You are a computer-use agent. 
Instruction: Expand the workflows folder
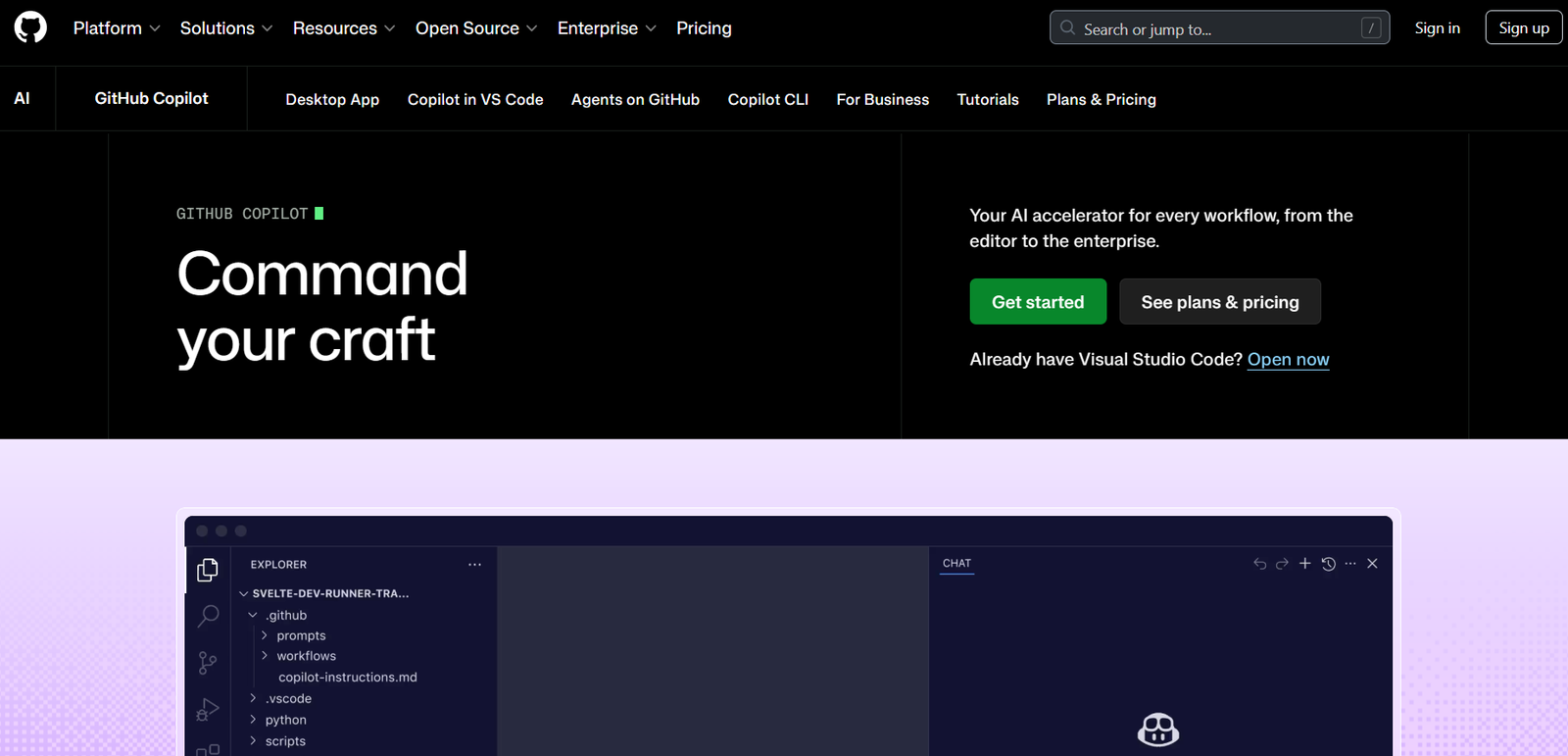pos(298,656)
